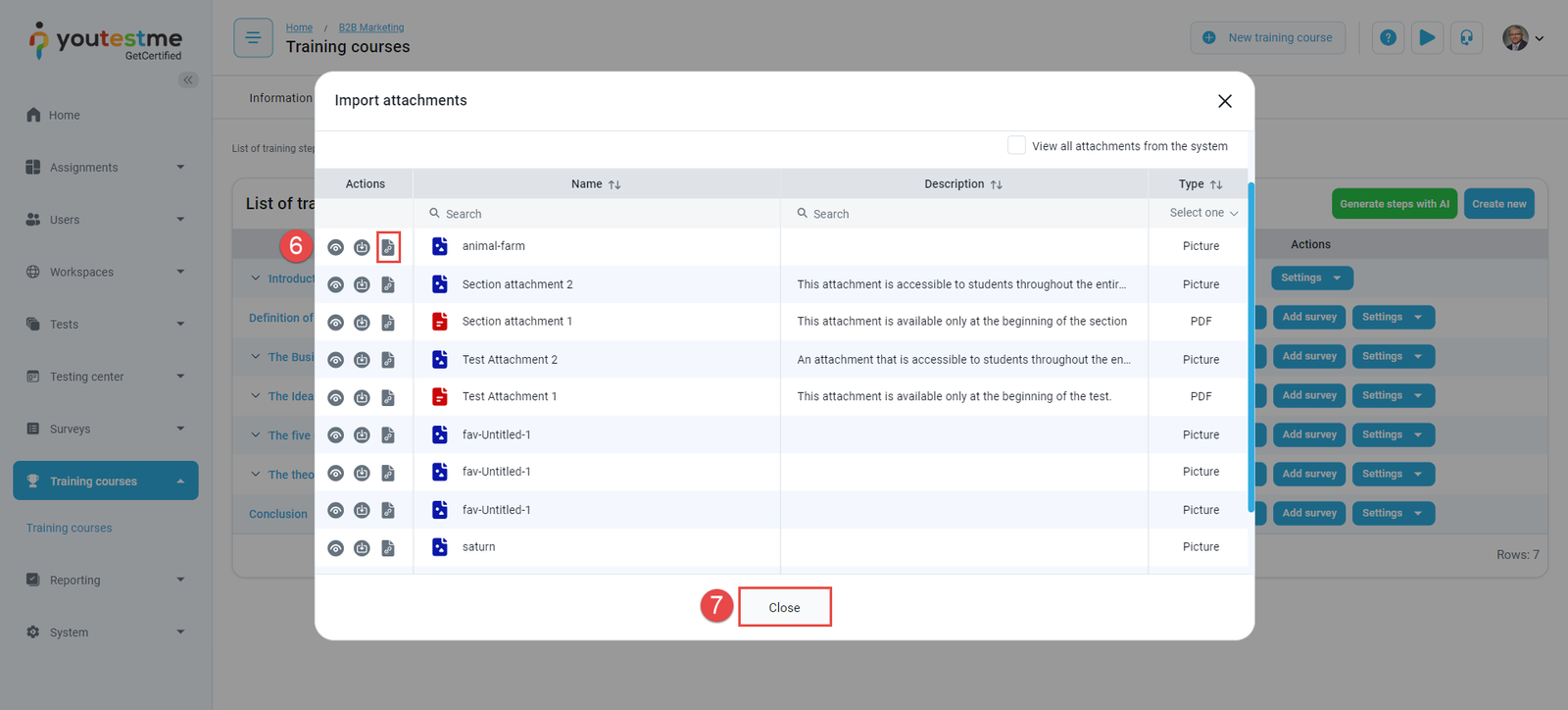The height and width of the screenshot is (710, 1568).
Task: Open the user profile avatar menu
Action: [x=1523, y=38]
